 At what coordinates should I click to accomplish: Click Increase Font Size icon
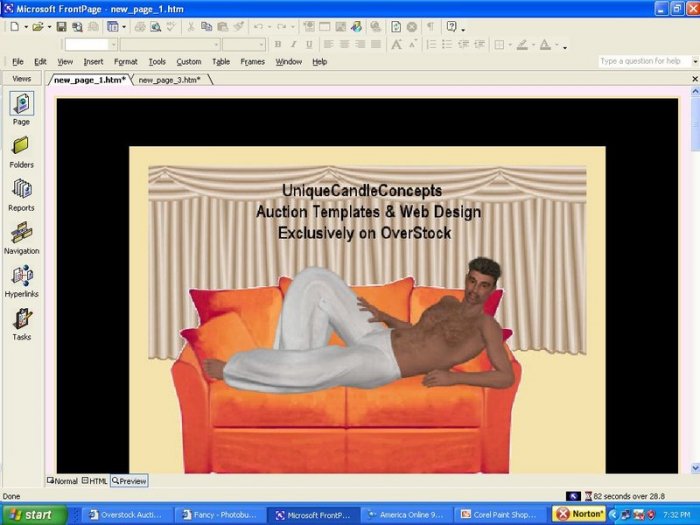click(x=396, y=44)
